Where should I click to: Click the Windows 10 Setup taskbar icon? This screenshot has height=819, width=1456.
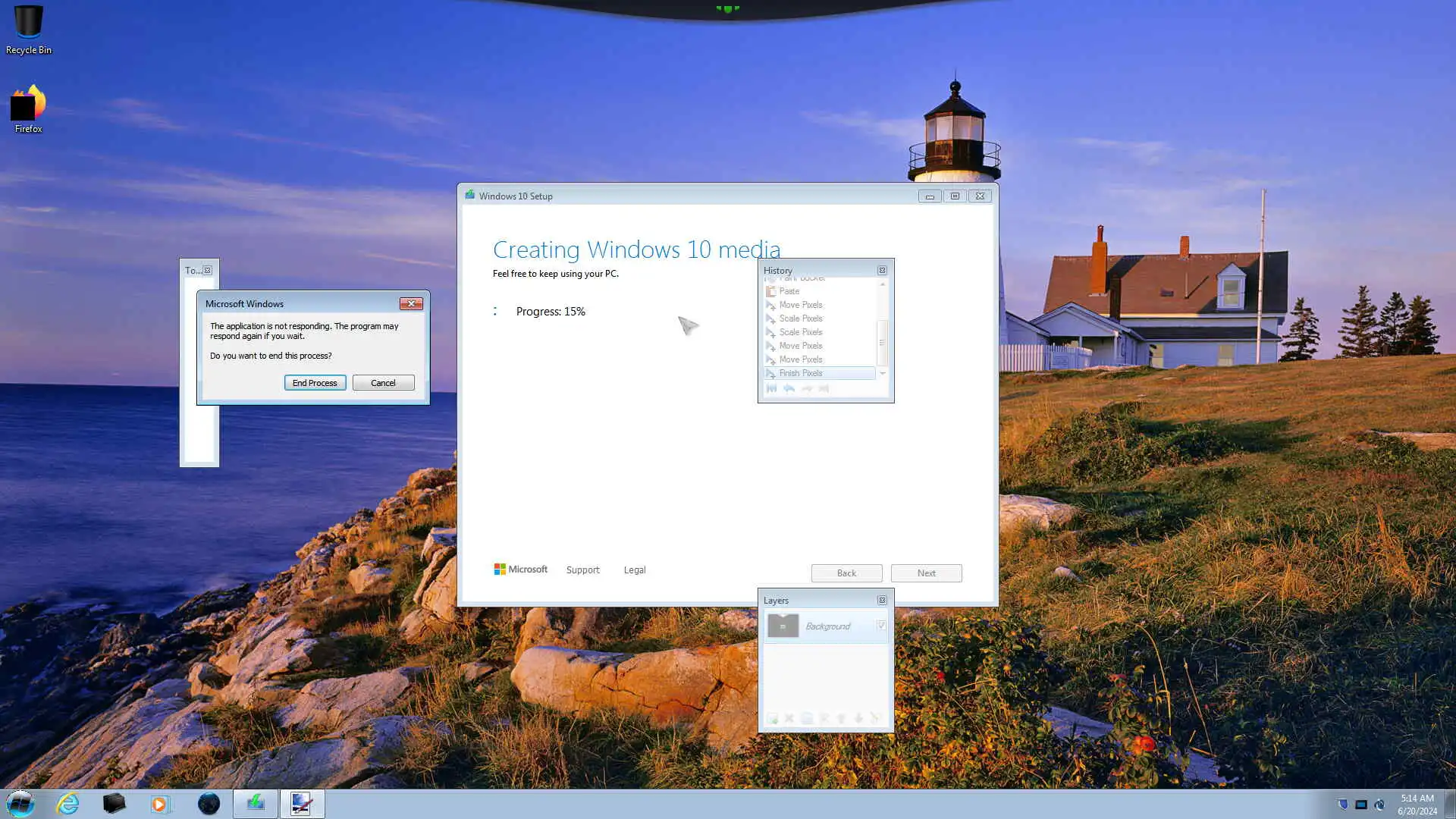click(x=256, y=804)
